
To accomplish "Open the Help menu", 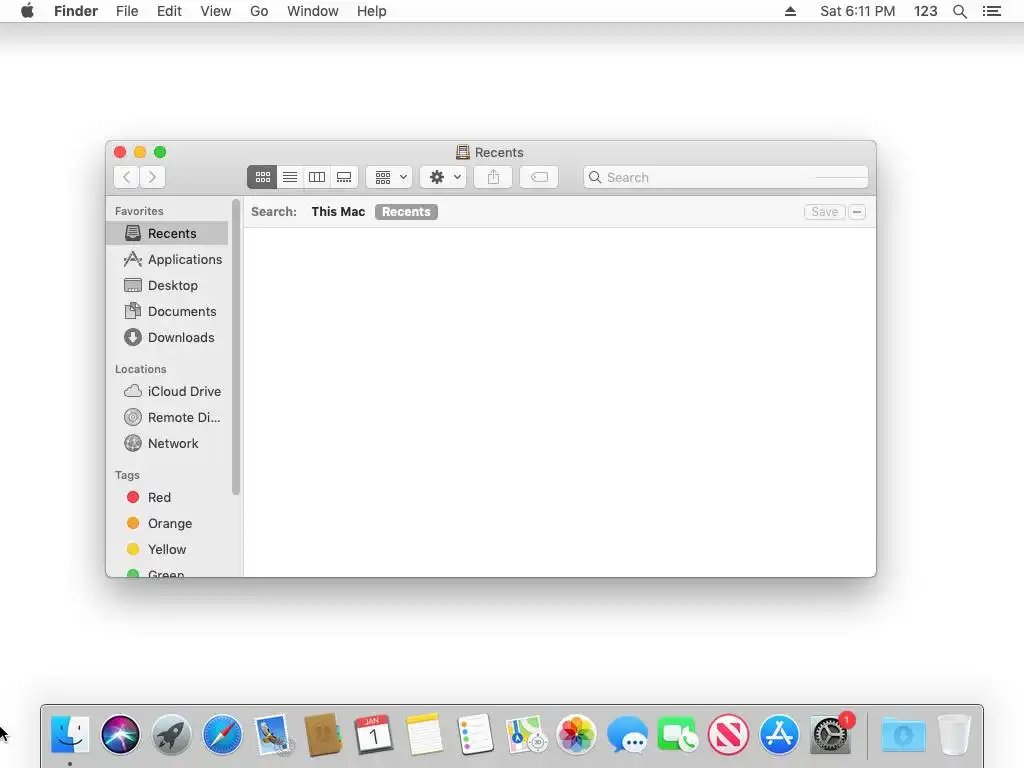I will [x=372, y=11].
